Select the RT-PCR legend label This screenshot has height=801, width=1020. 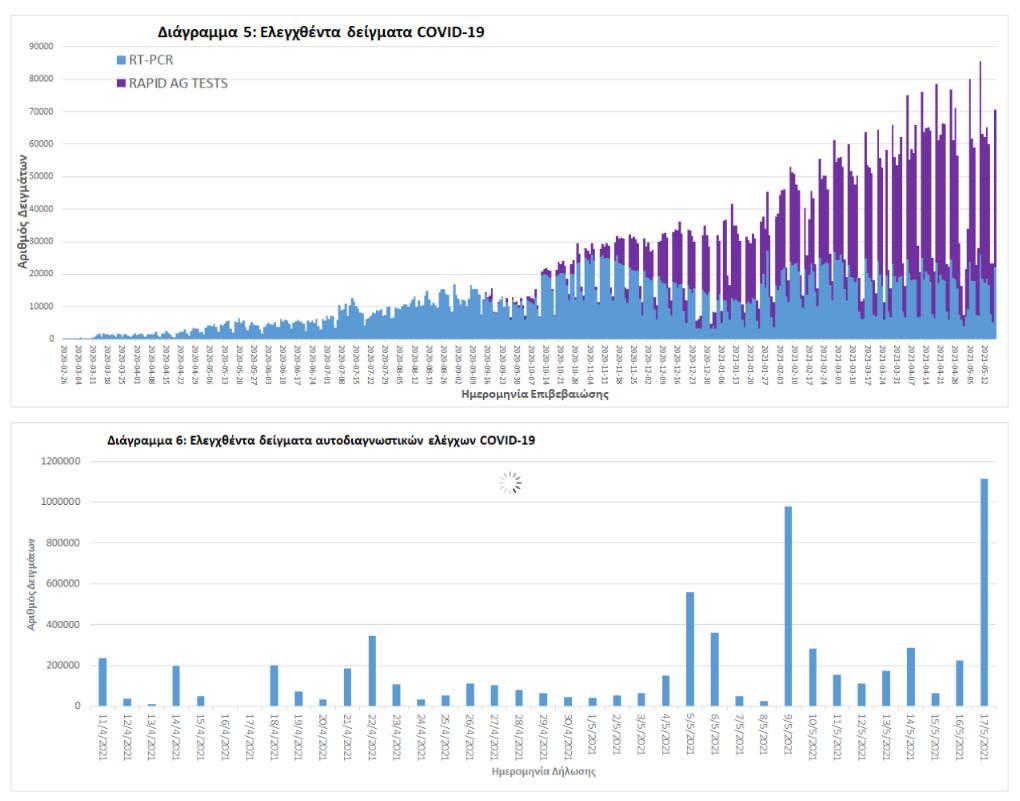[151, 61]
